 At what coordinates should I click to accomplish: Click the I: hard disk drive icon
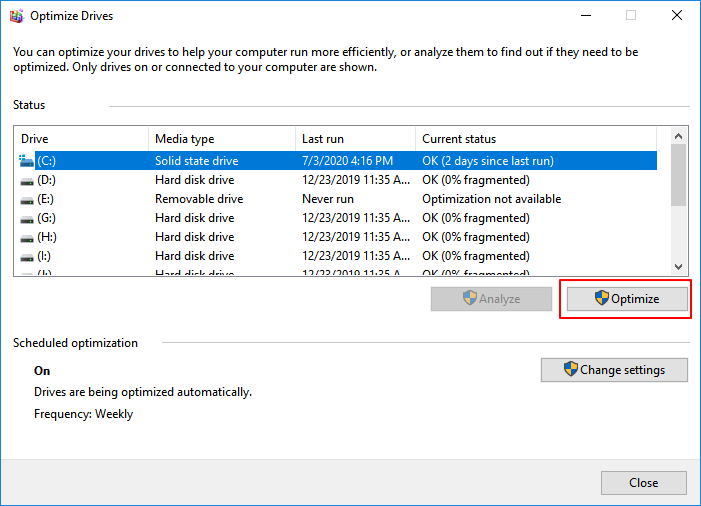click(x=26, y=256)
